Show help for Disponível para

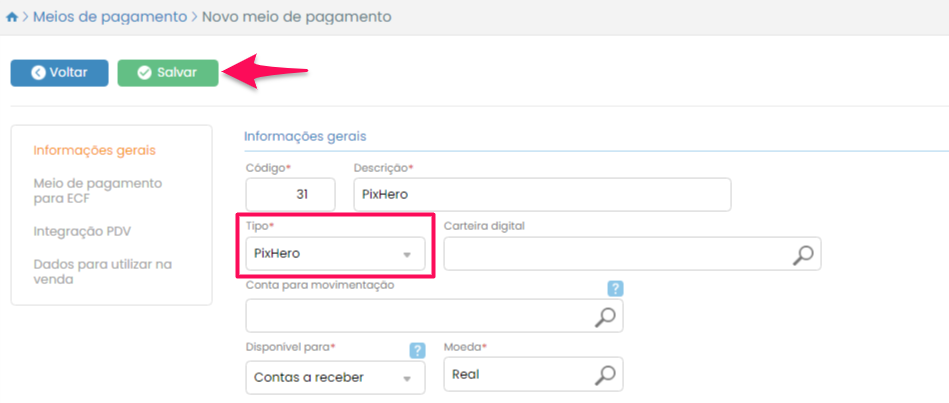pos(417,350)
